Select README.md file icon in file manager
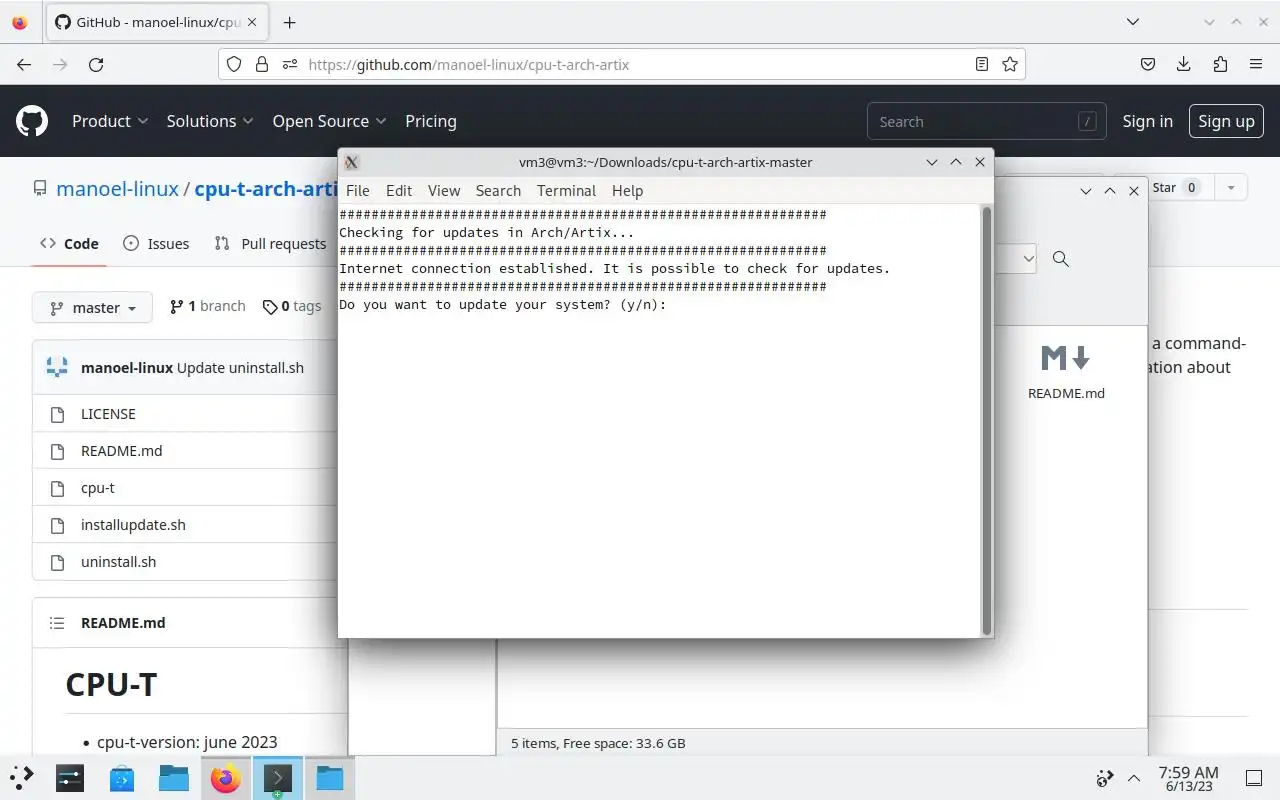This screenshot has width=1280, height=800. pyautogui.click(x=1066, y=358)
